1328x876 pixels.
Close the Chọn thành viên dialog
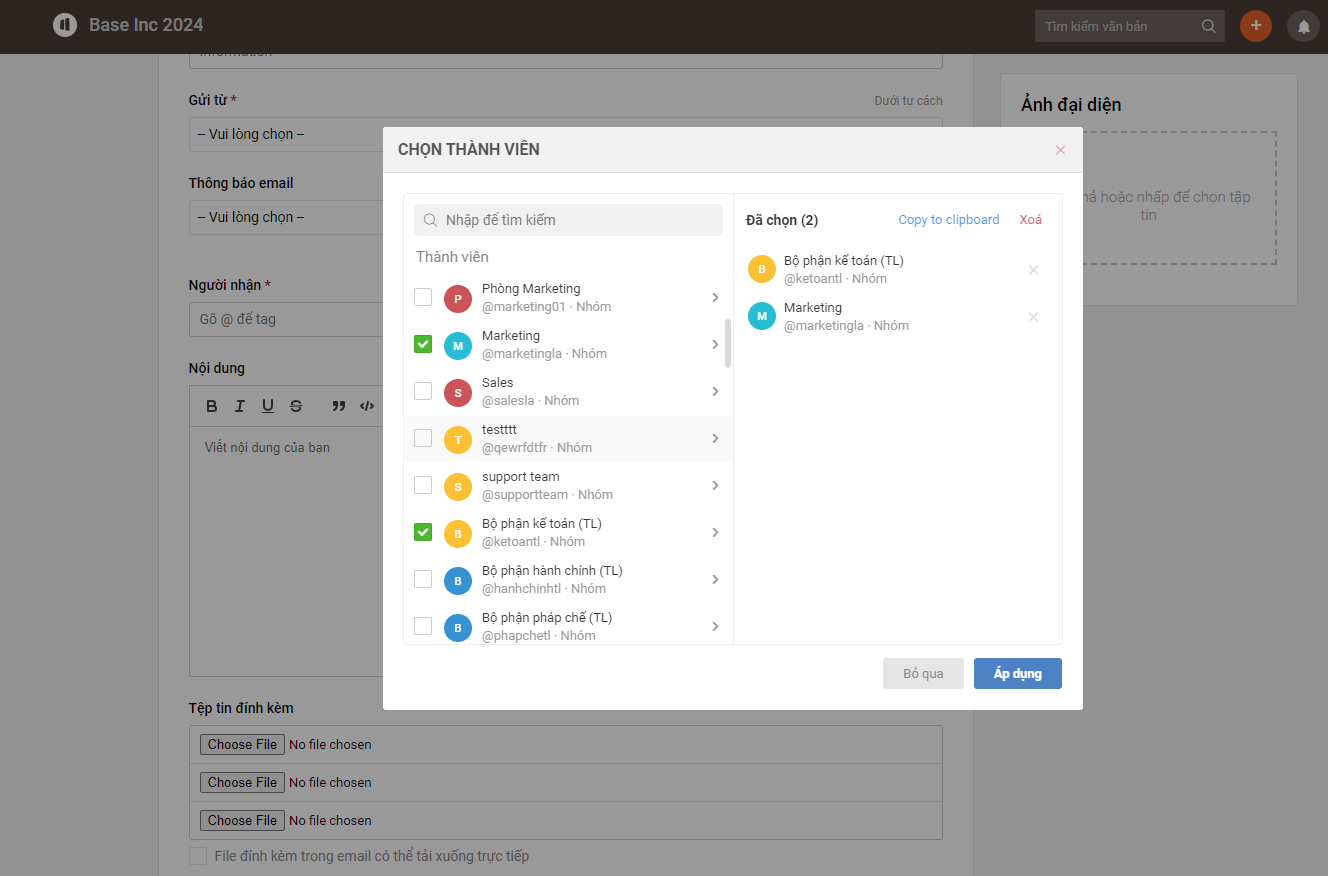click(x=1060, y=150)
